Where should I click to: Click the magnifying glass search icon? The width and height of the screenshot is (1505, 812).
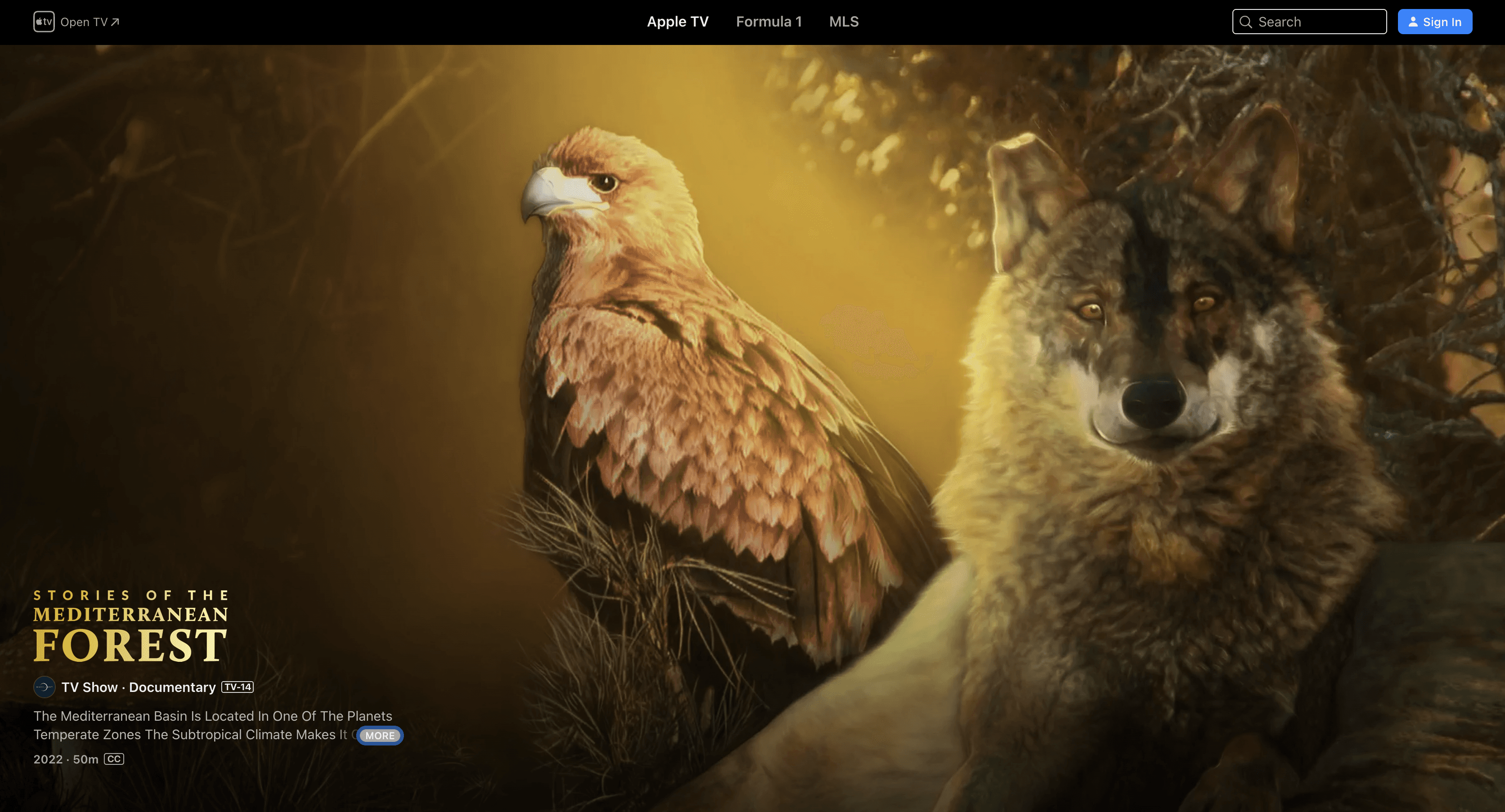(x=1245, y=22)
